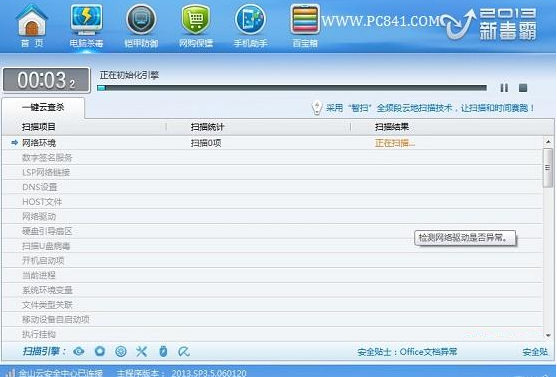The width and height of the screenshot is (557, 377).
Task: Click the last scan engine icon
Action: pyautogui.click(x=184, y=351)
